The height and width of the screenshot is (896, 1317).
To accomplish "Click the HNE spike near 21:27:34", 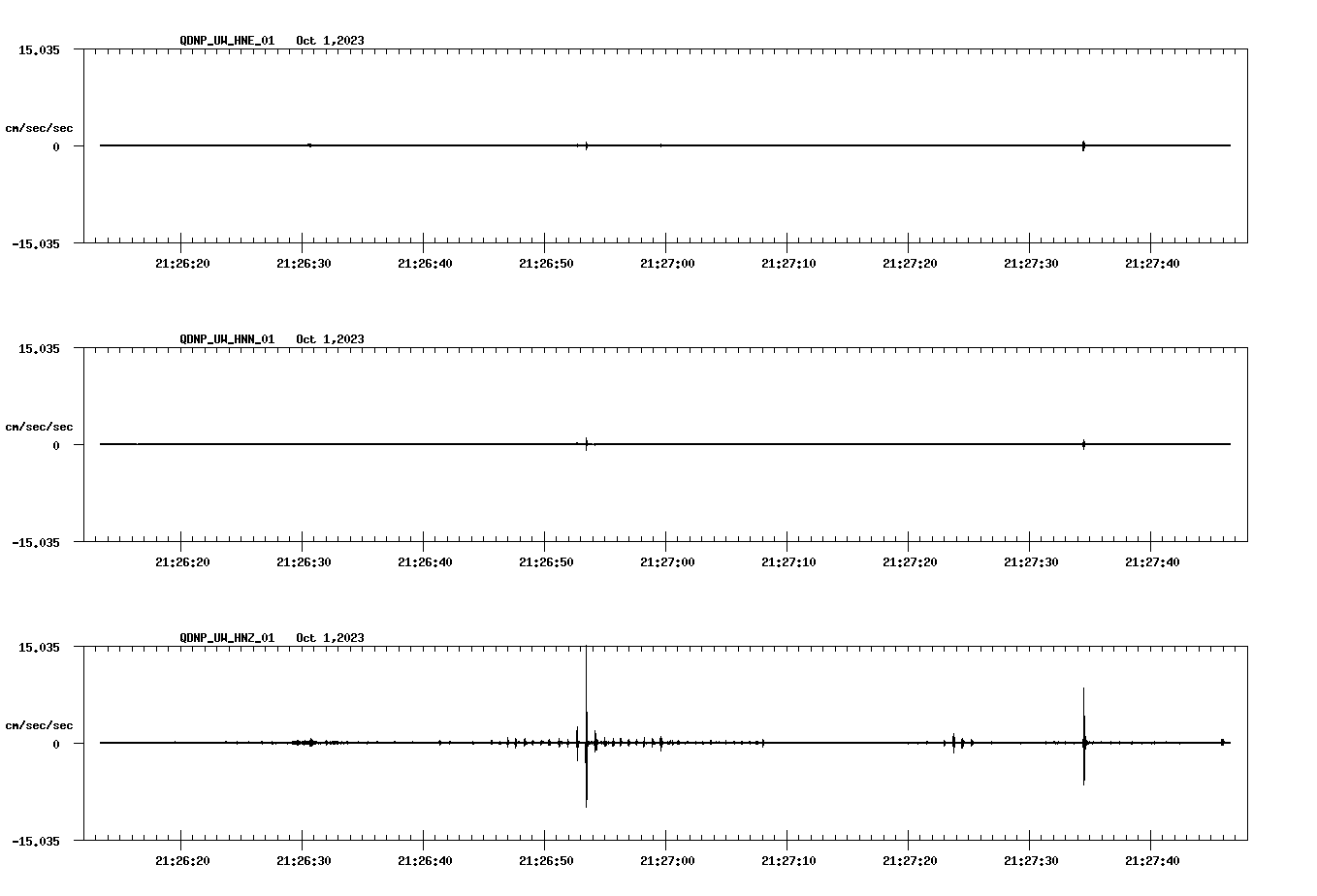I will pos(1083,145).
